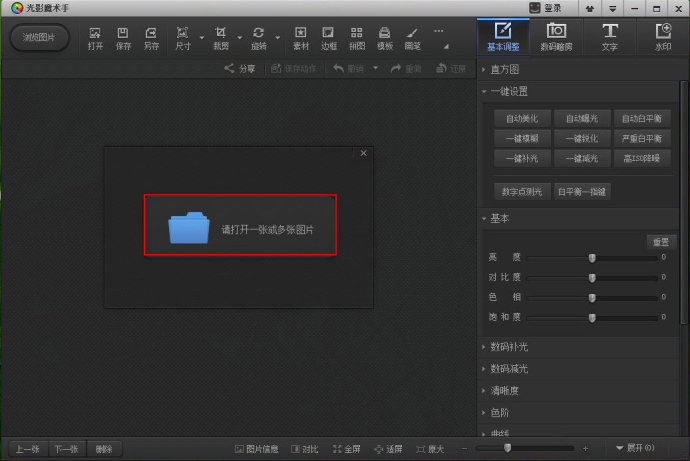Open the 拼图 (Collage) tool

click(356, 38)
